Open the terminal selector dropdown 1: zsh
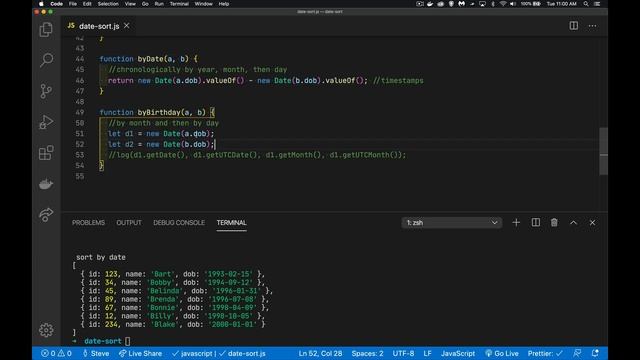Screen dimensions: 640x360 click(x=451, y=222)
